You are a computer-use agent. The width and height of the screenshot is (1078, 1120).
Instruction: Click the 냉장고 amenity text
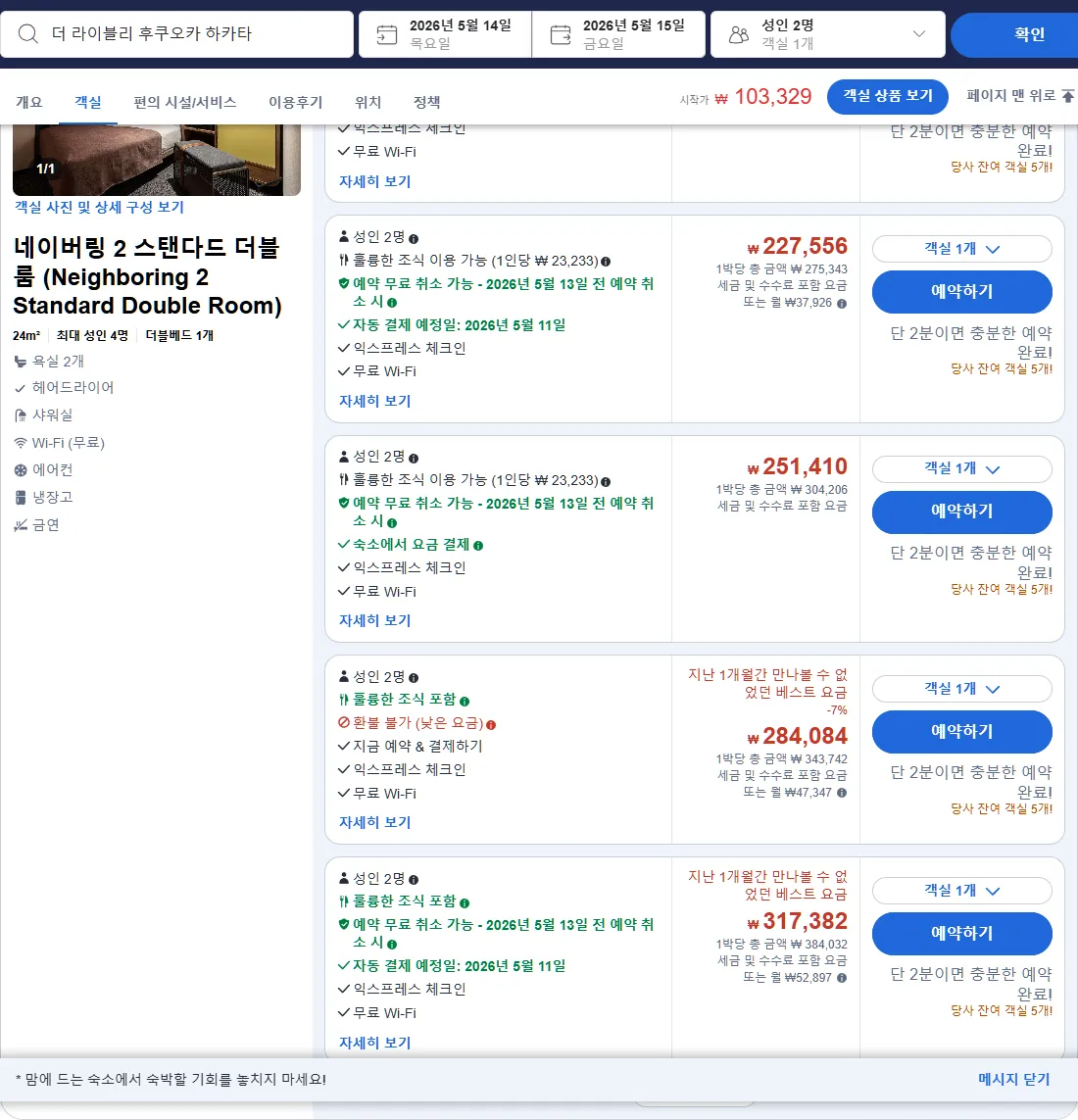(x=52, y=497)
